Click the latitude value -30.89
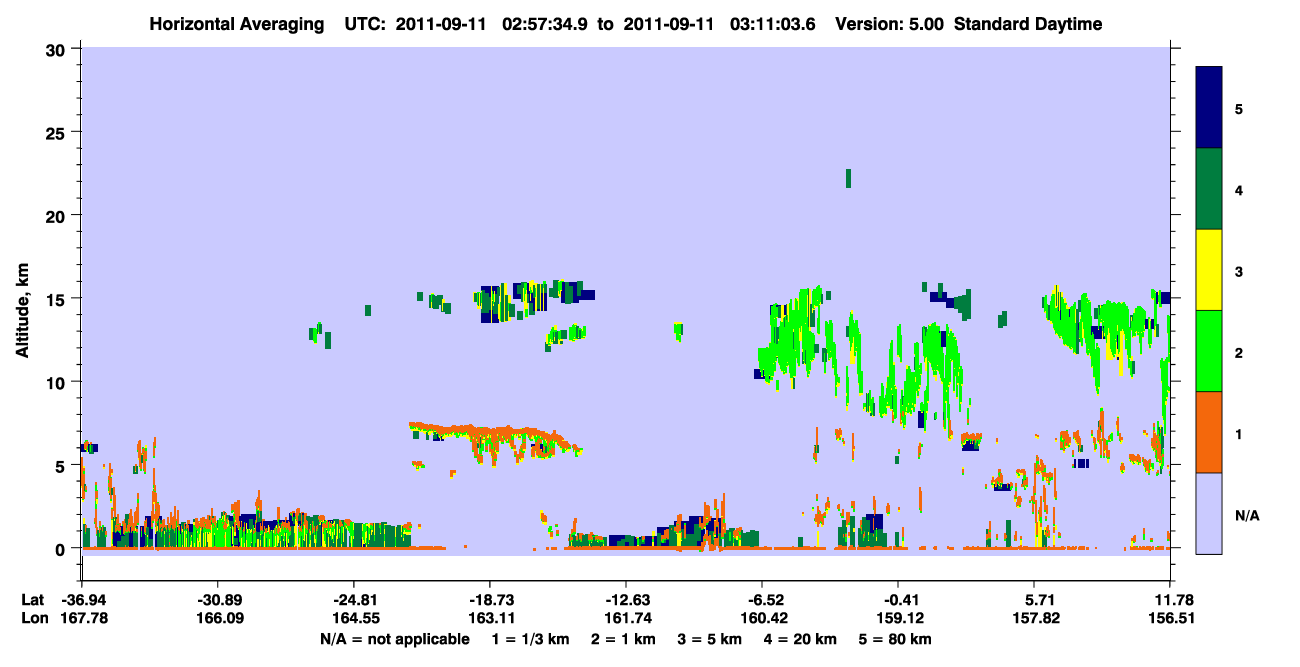Viewport: 1300px width, 667px height. pos(217,600)
